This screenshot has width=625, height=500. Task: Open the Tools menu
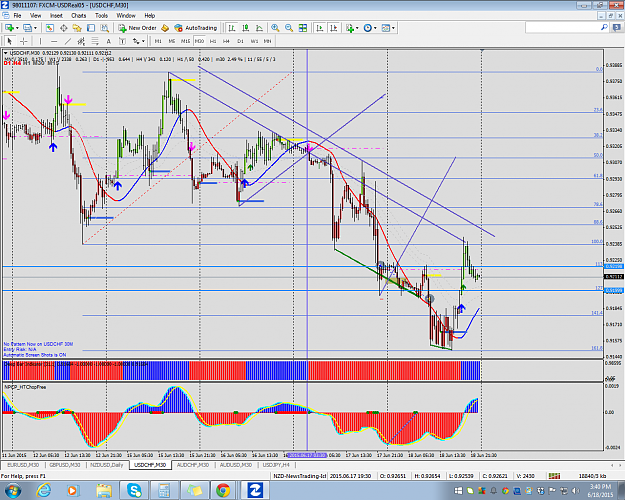coord(101,16)
